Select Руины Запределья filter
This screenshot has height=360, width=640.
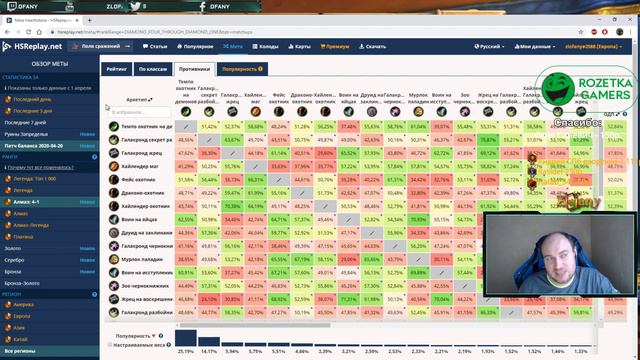[49, 134]
